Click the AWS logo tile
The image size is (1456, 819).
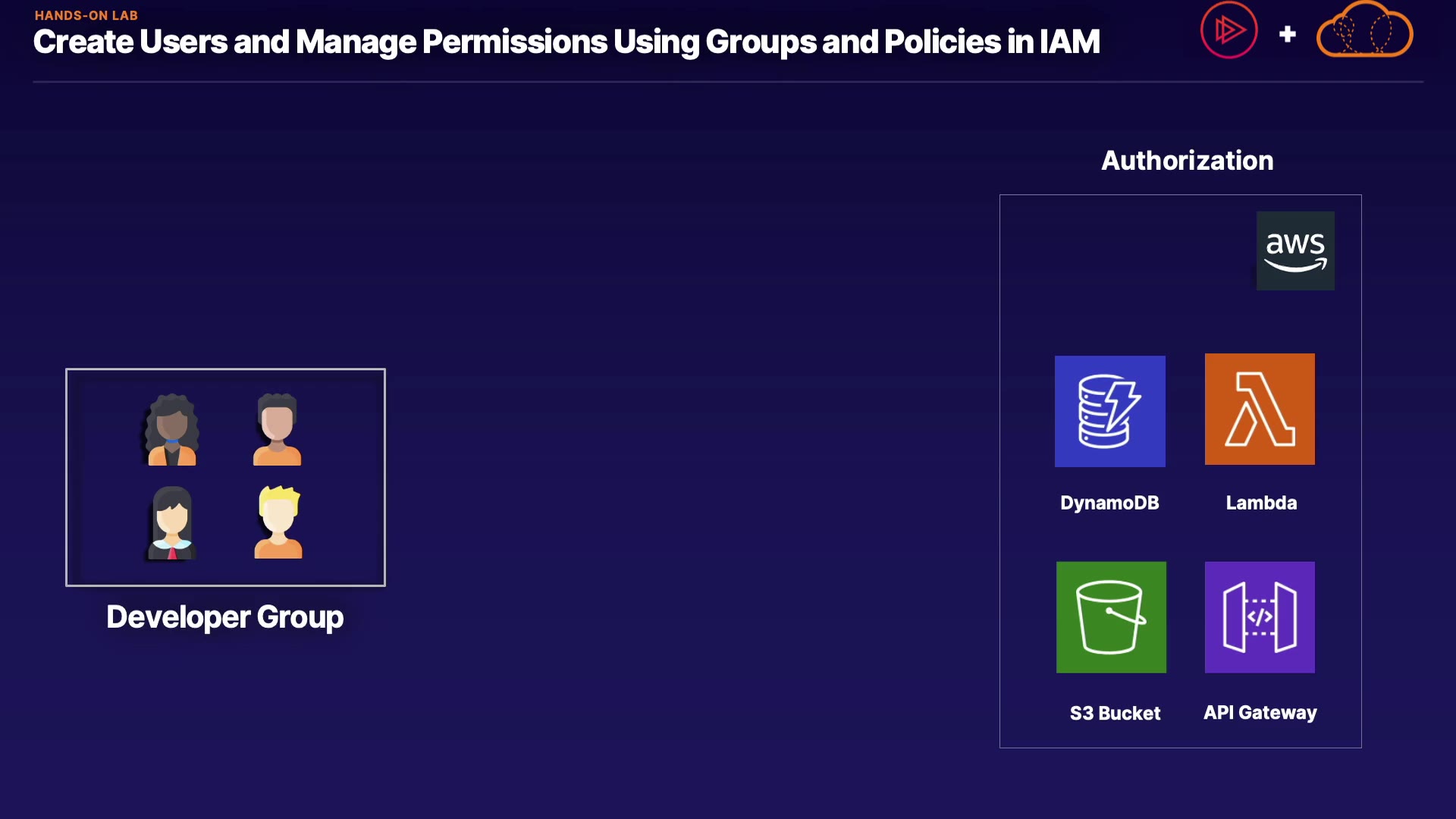coord(1295,251)
